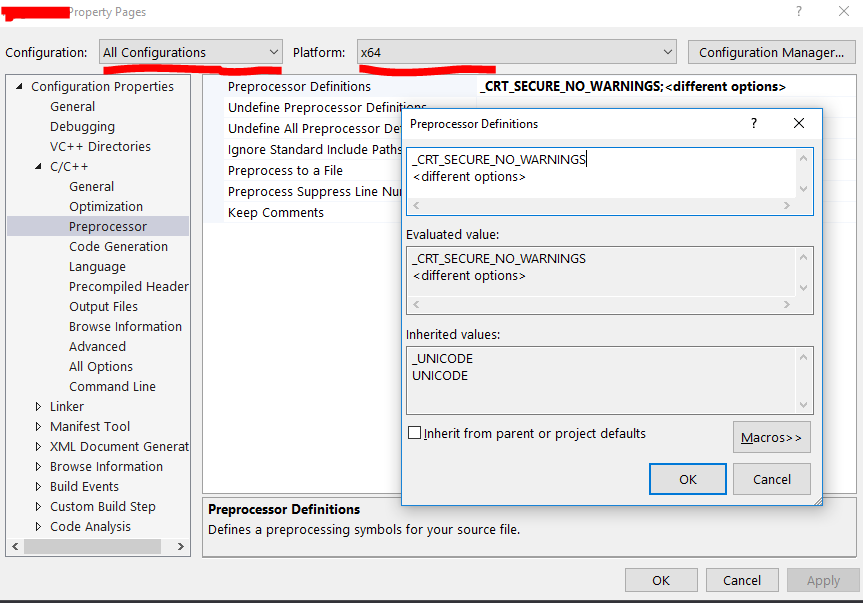
Task: Click scroll-up arrow in Inherited values box
Action: [x=803, y=358]
